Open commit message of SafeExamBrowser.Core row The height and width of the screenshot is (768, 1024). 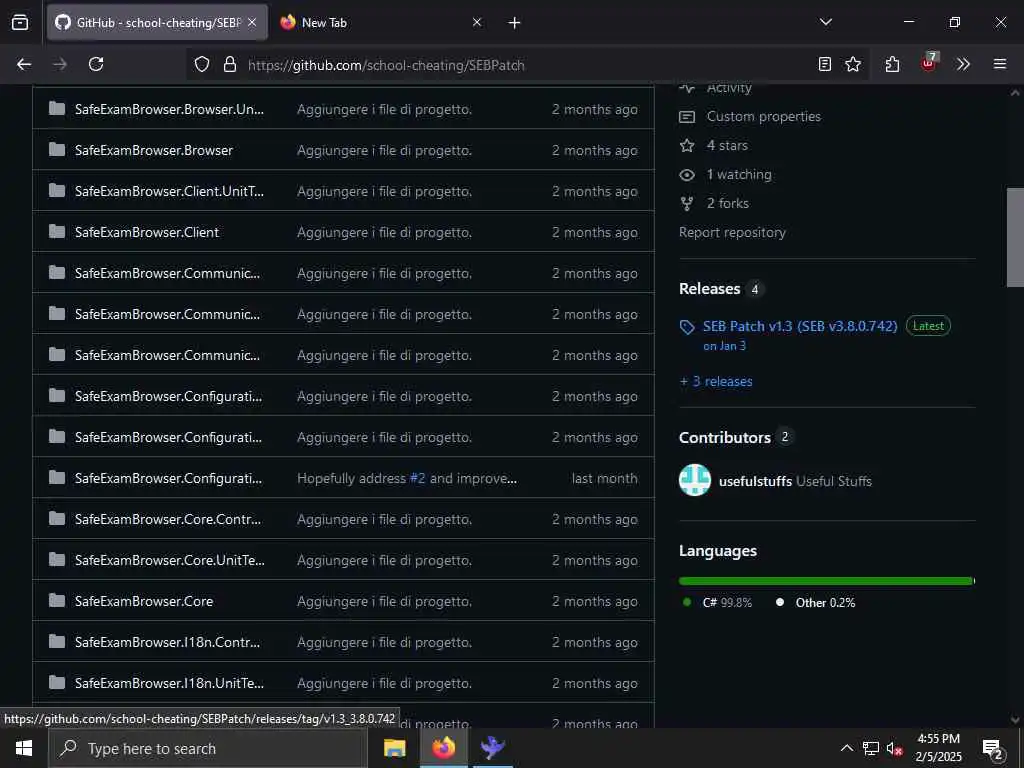point(384,601)
